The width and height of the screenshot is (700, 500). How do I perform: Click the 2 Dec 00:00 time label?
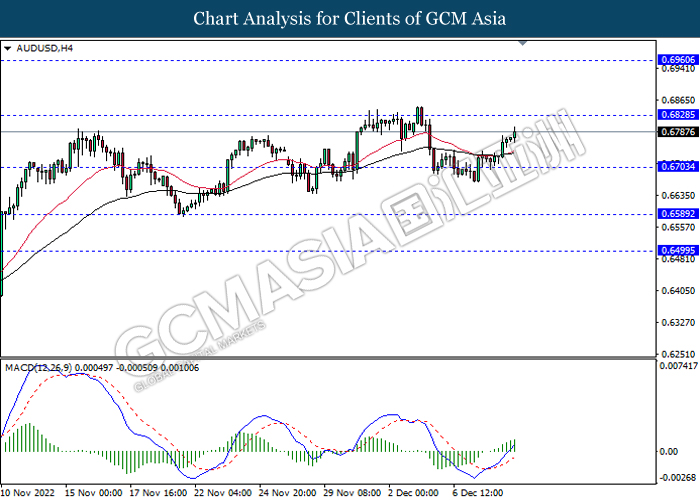(x=413, y=493)
